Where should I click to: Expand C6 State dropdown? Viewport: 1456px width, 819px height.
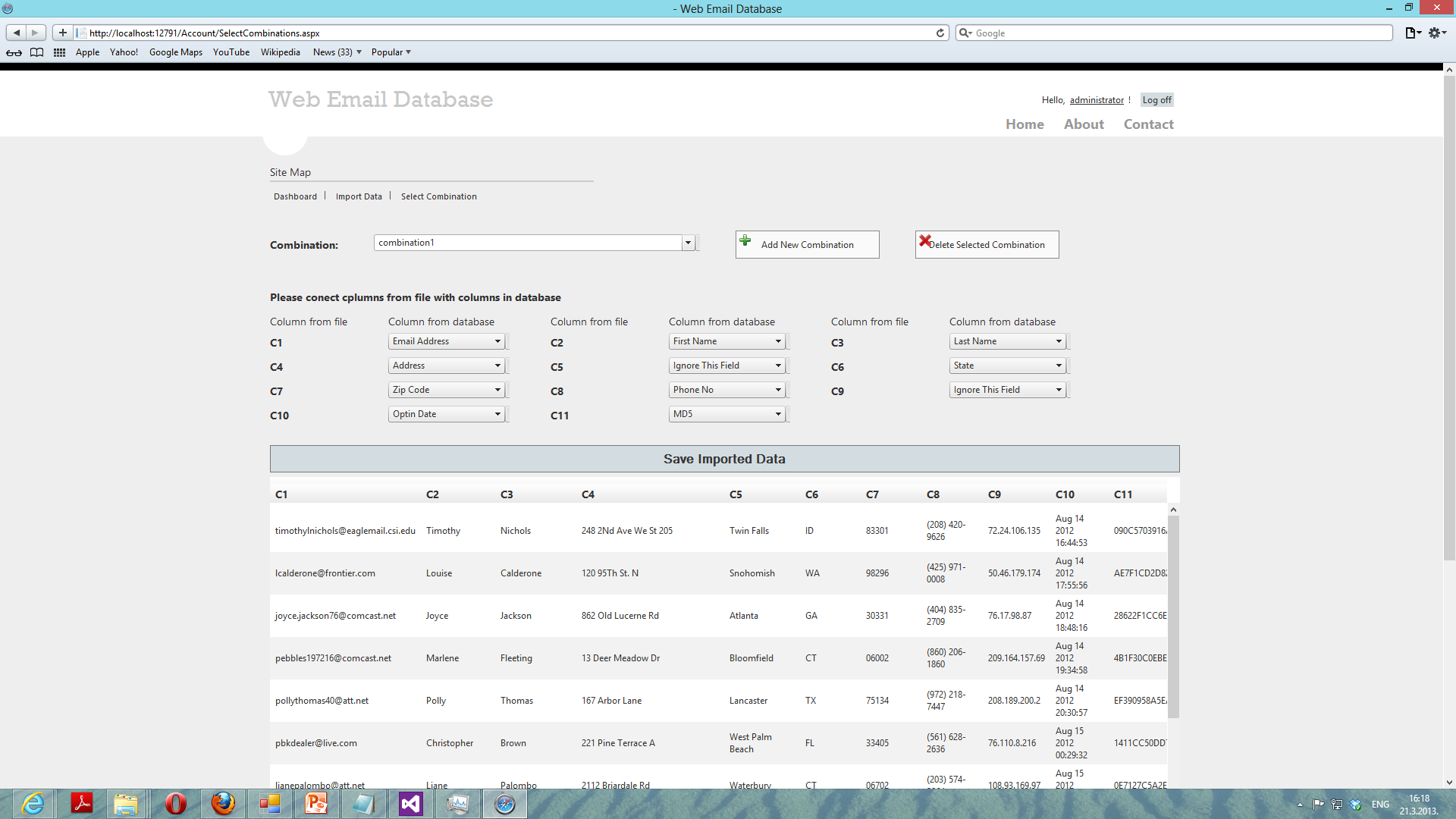pos(1008,366)
